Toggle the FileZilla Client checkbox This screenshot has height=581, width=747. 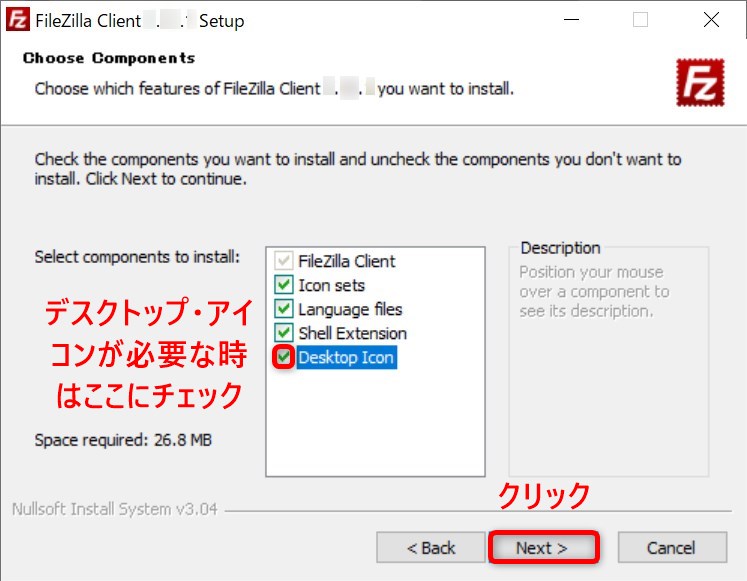pyautogui.click(x=283, y=260)
